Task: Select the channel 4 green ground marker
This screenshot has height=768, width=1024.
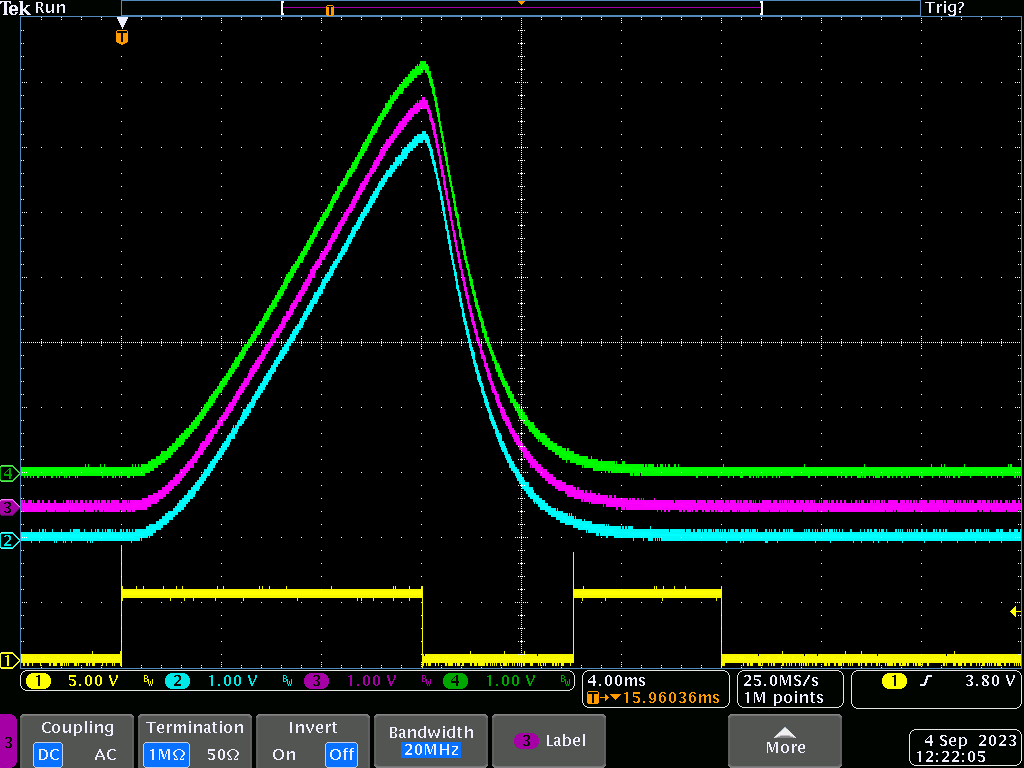Action: pyautogui.click(x=9, y=472)
